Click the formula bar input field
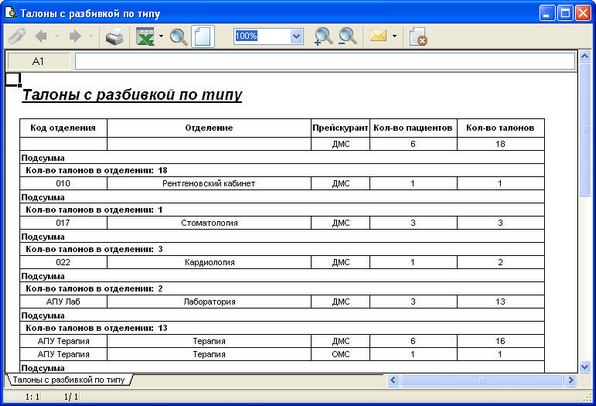 pos(325,61)
